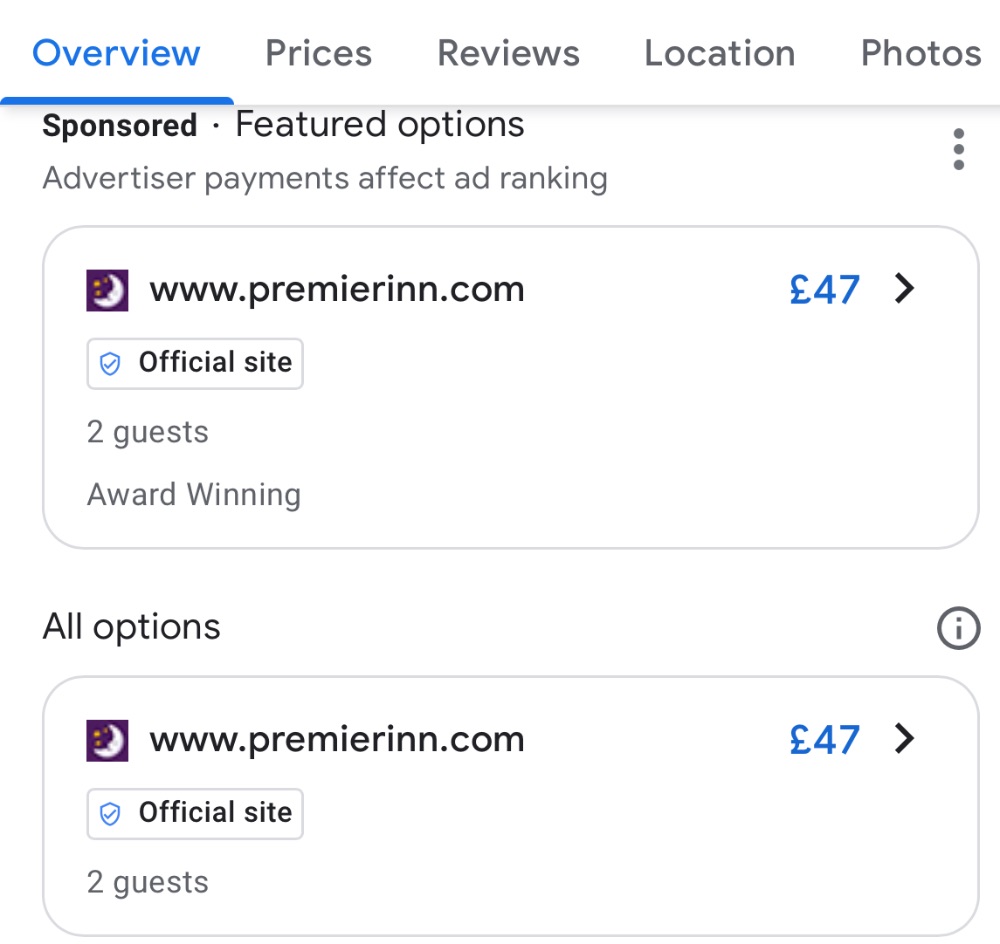Click £47 price in All options card
Viewport: 1000px width, 944px height.
(x=824, y=740)
